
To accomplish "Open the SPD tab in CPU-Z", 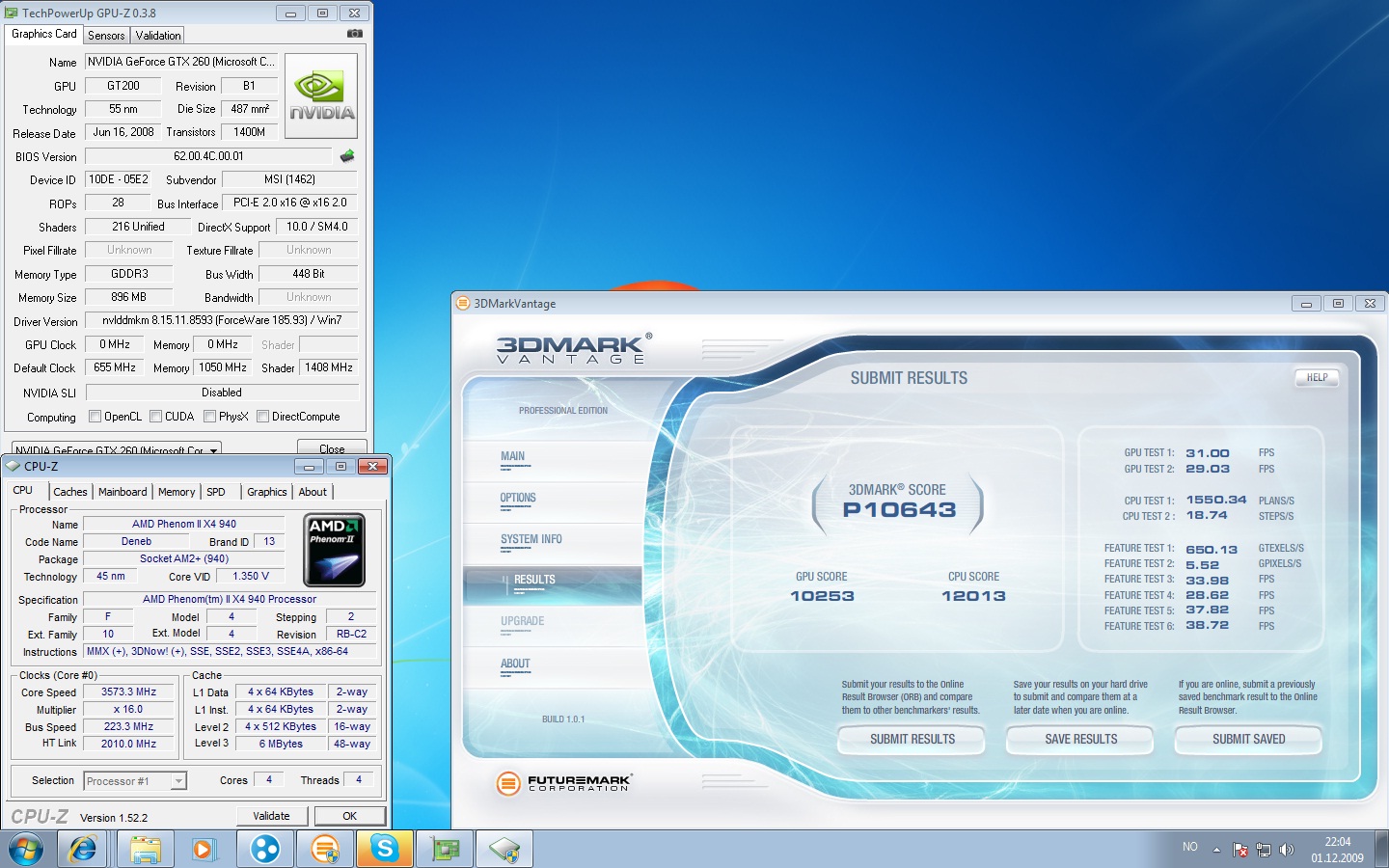I will [216, 492].
